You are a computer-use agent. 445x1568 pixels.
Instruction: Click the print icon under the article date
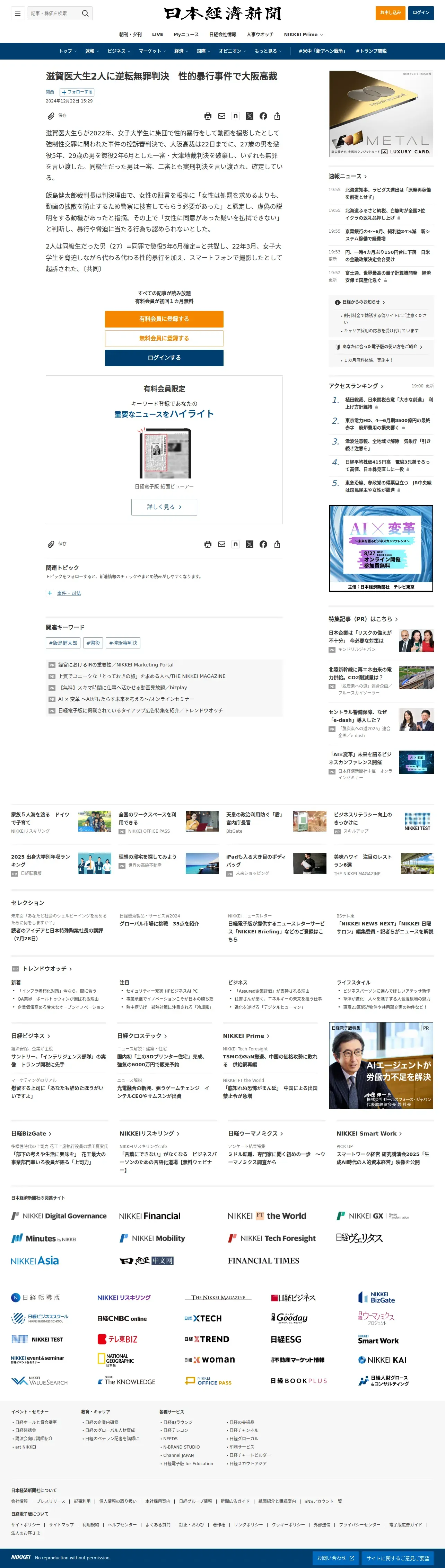(208, 116)
